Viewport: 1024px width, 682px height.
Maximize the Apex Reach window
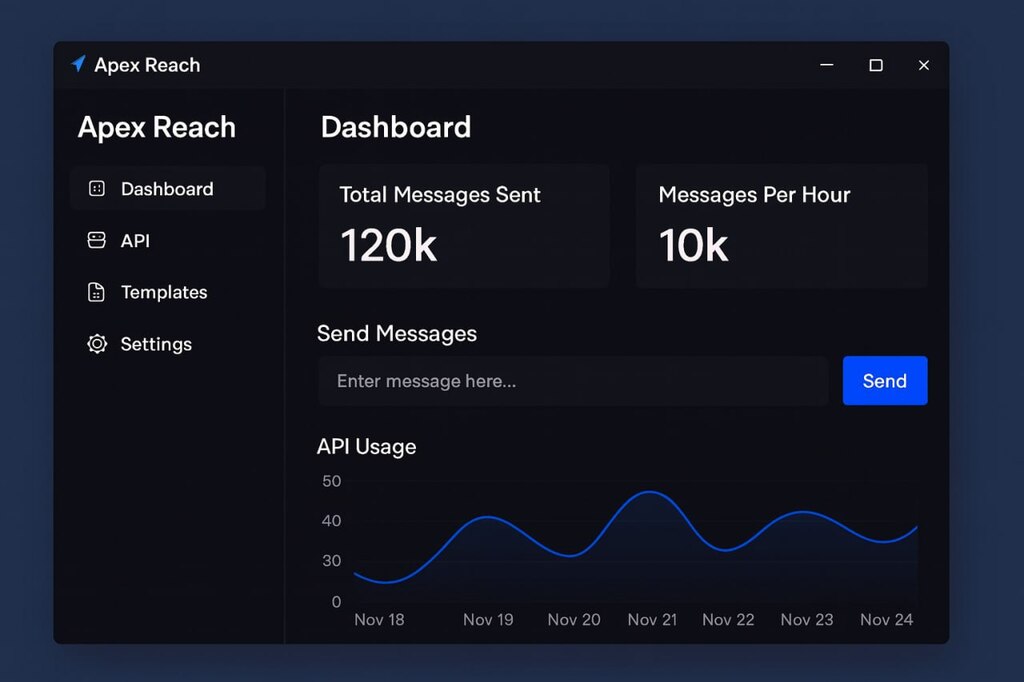[876, 65]
